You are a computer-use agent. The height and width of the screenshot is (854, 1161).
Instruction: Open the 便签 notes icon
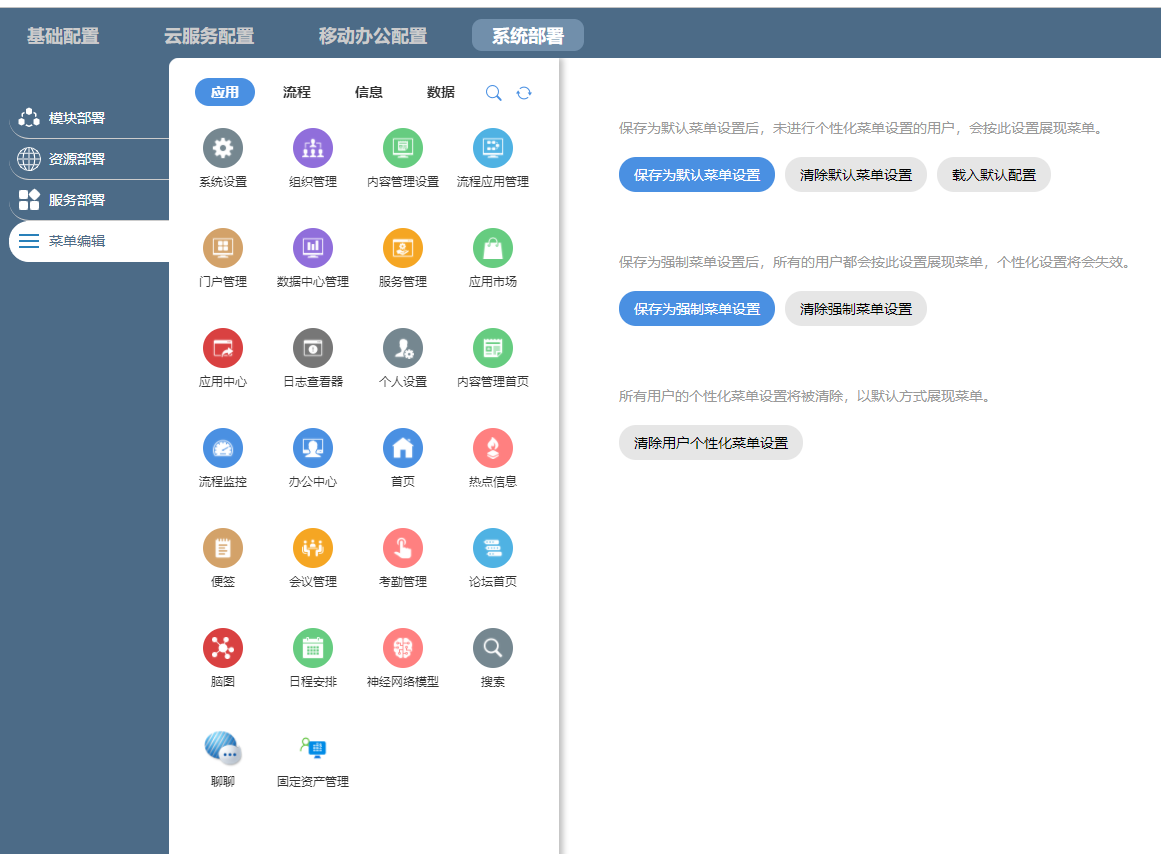(x=223, y=548)
